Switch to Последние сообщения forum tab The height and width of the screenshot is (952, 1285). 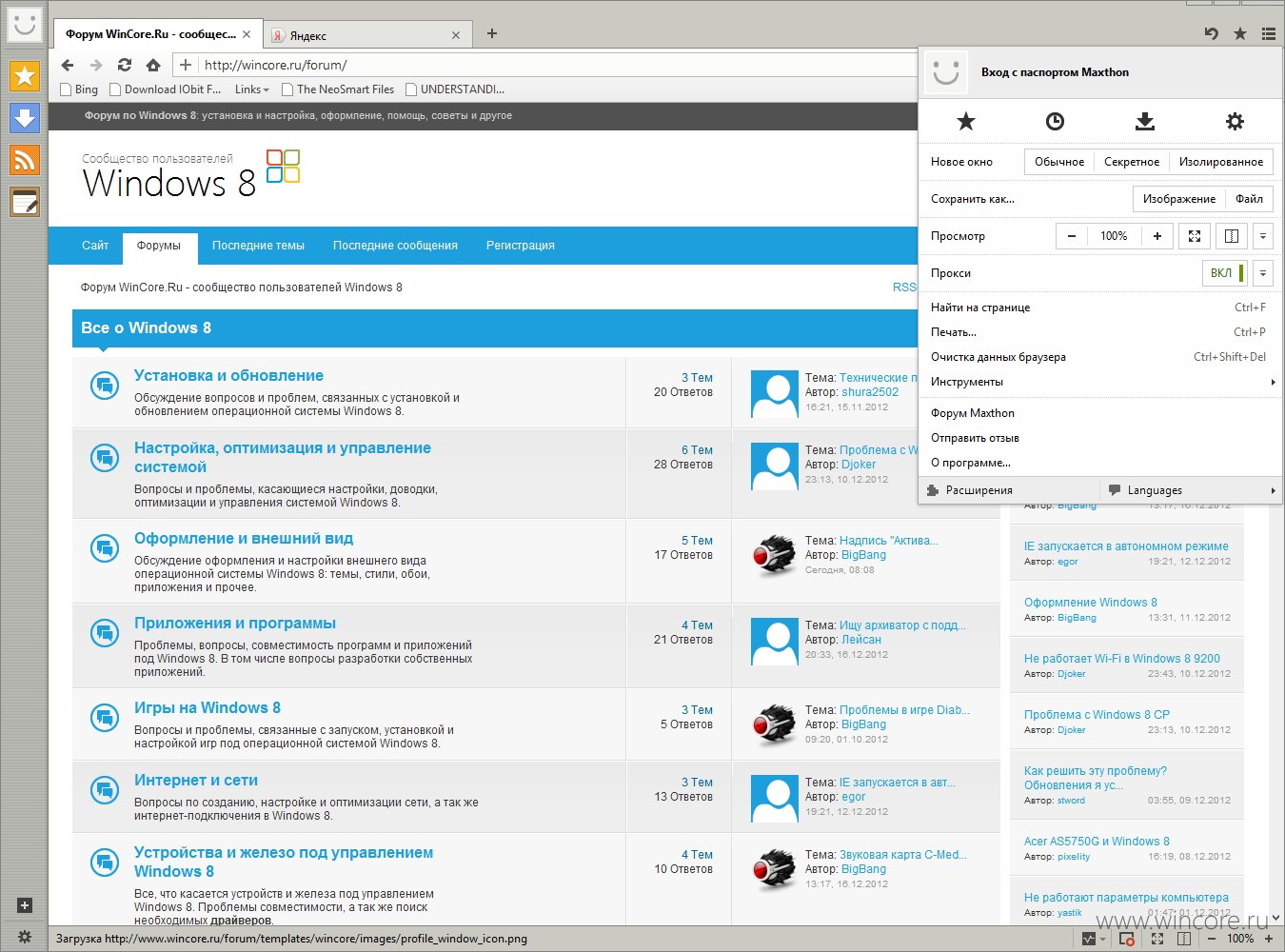[x=395, y=246]
